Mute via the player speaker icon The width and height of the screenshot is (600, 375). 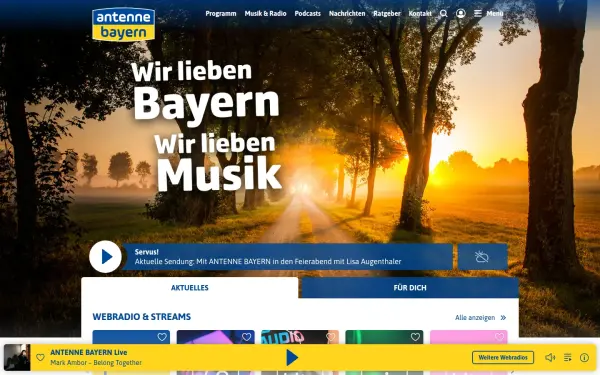(x=550, y=357)
